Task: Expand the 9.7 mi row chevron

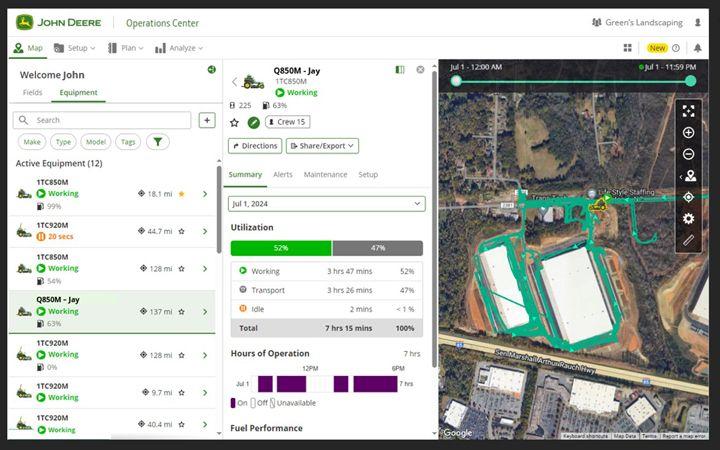Action: (205, 393)
